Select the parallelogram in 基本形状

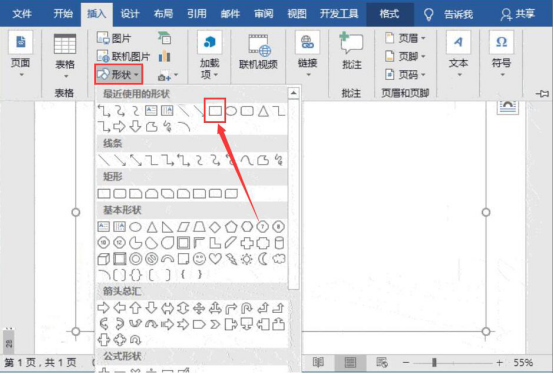pos(183,227)
